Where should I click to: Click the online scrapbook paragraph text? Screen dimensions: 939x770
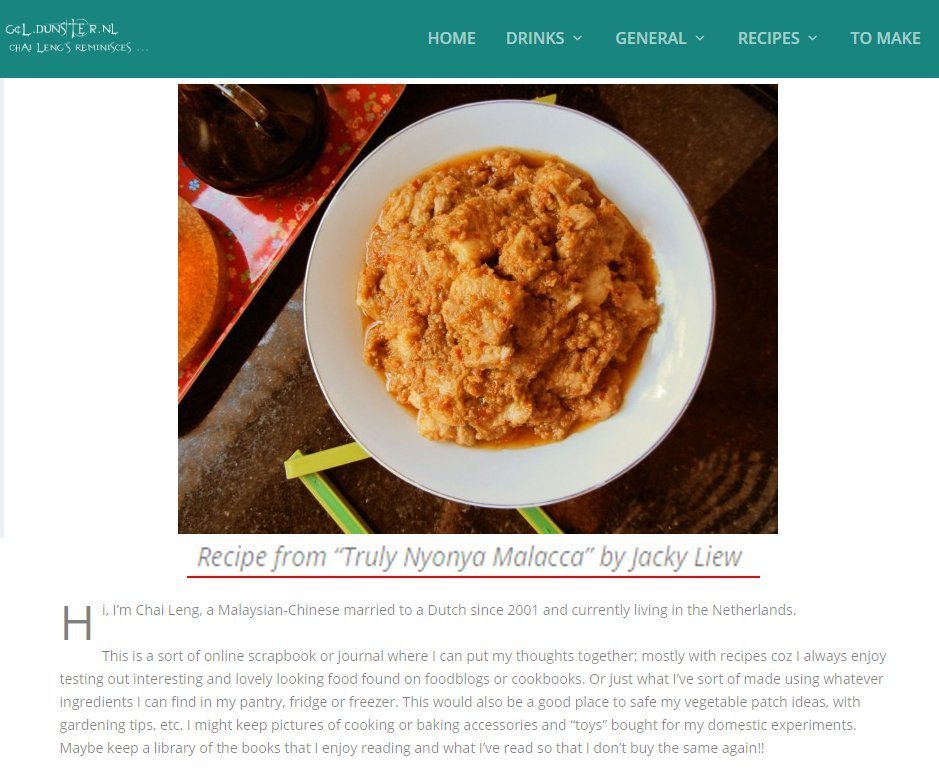tap(472, 702)
